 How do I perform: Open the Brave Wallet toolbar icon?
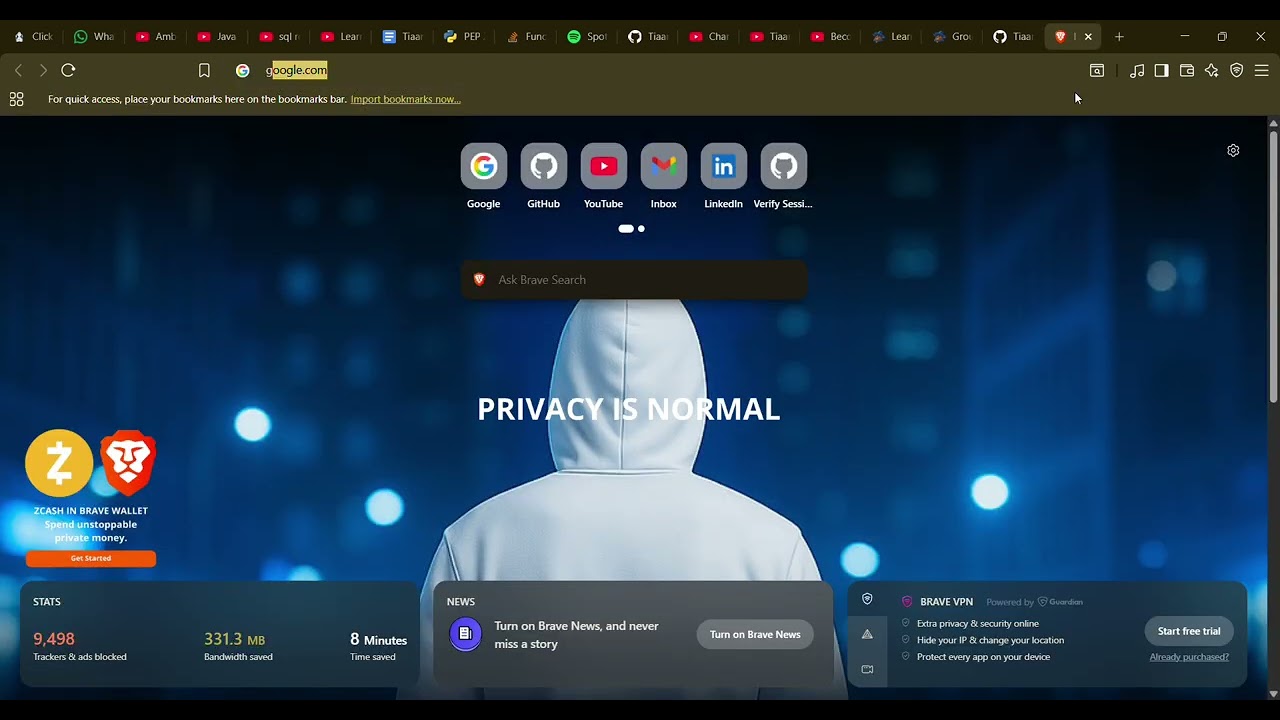pos(1187,71)
